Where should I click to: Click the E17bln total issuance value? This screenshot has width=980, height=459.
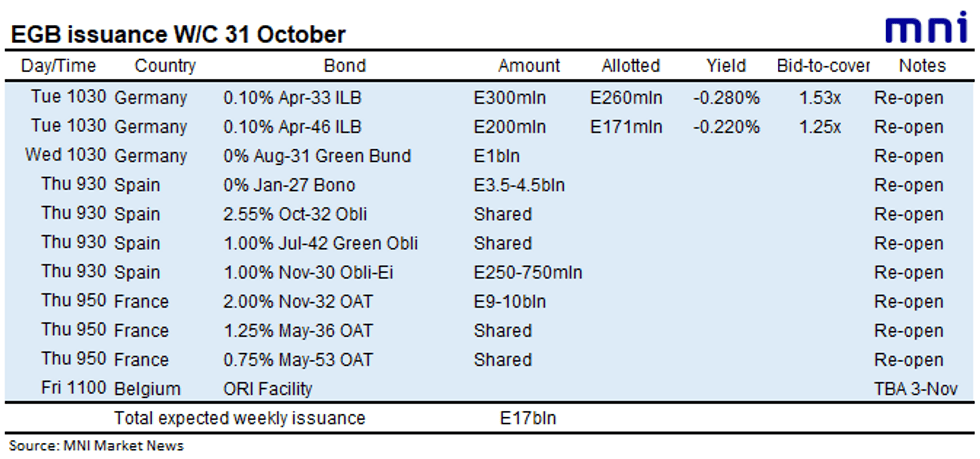[524, 418]
